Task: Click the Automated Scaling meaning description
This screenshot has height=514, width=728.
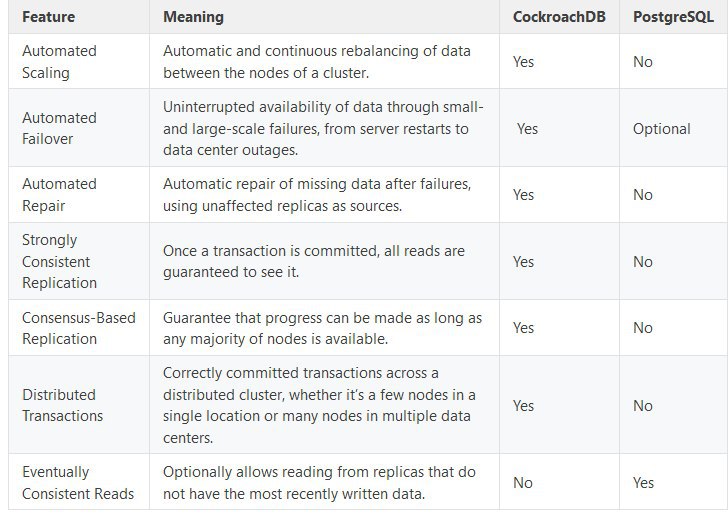Action: point(317,62)
